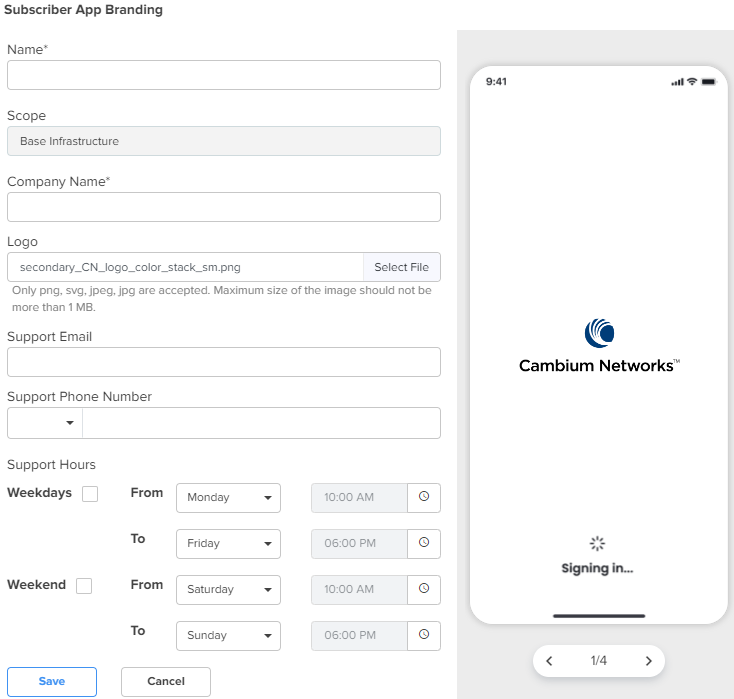This screenshot has height=699, width=734.
Task: Open the Monday weekday start dropdown
Action: pos(228,498)
